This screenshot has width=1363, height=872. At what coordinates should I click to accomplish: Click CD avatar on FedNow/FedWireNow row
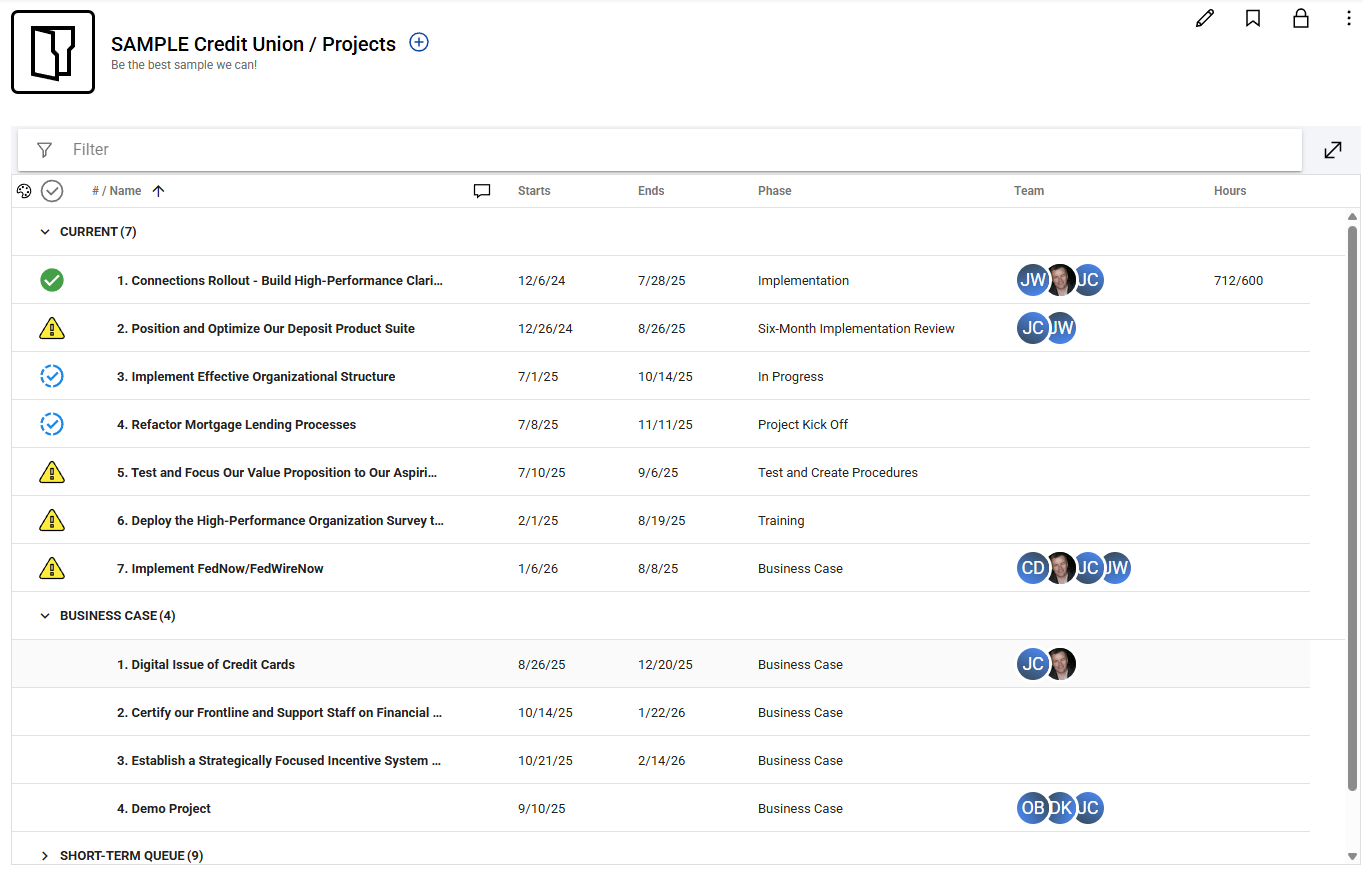(x=1032, y=568)
